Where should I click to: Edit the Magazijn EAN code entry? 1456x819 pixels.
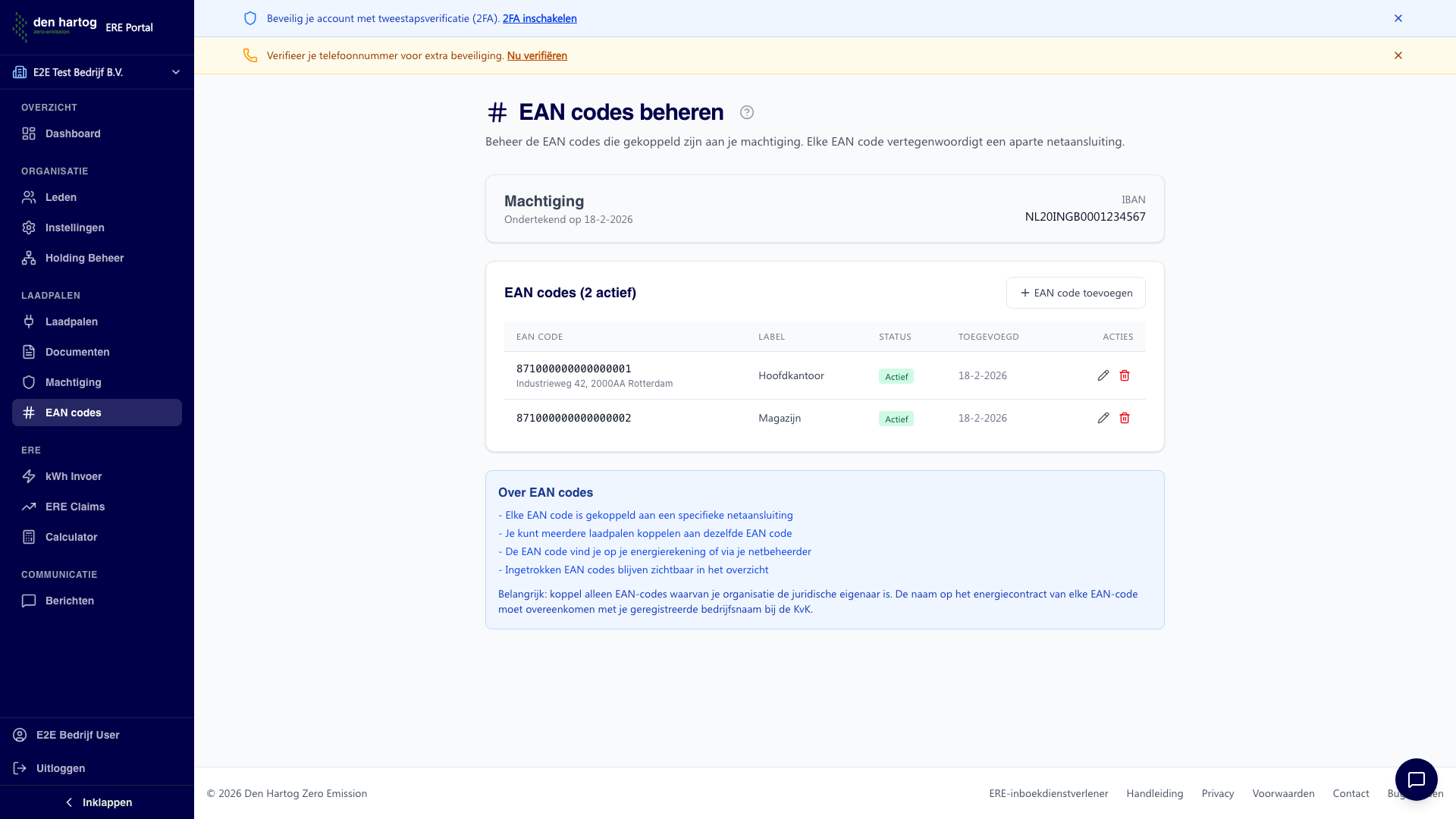pyautogui.click(x=1103, y=418)
